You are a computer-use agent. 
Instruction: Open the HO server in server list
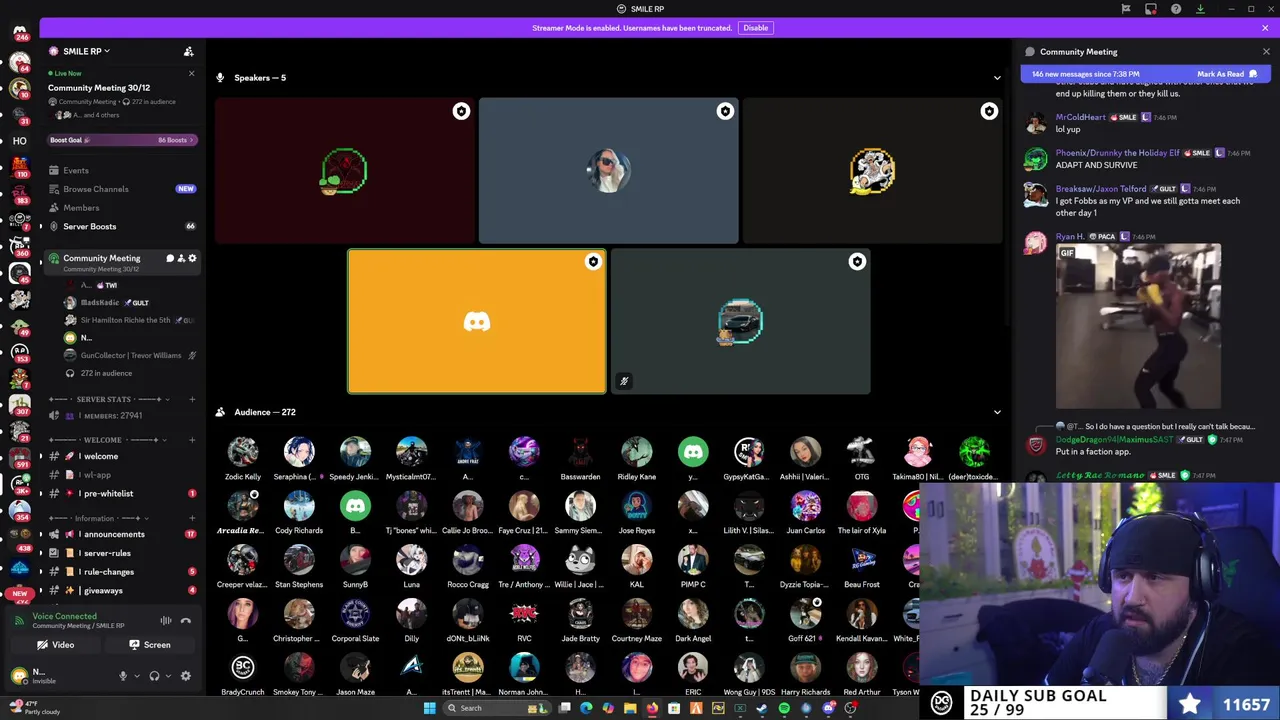(19, 141)
